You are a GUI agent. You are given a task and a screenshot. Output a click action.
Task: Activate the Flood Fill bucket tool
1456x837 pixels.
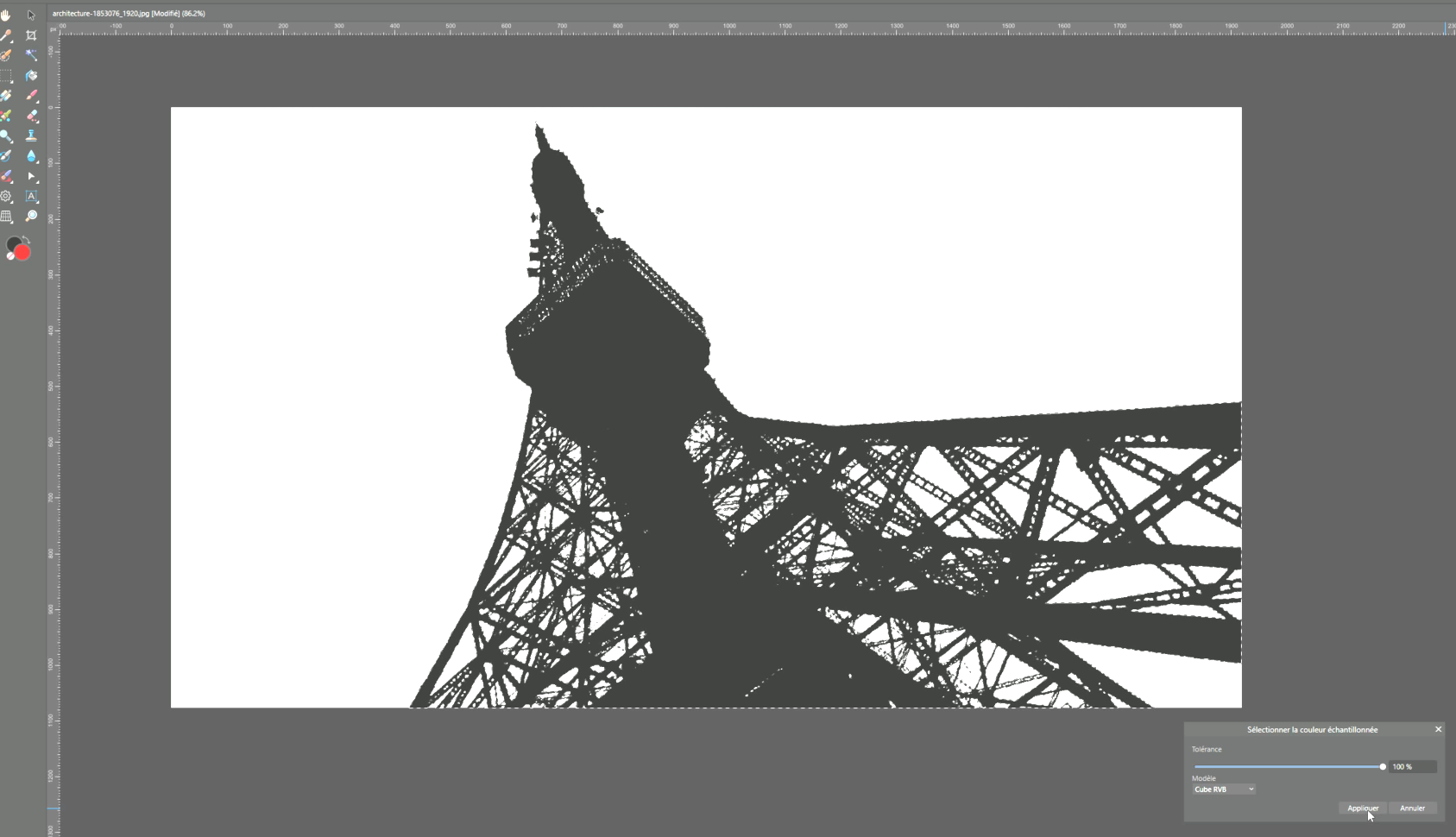click(x=31, y=76)
